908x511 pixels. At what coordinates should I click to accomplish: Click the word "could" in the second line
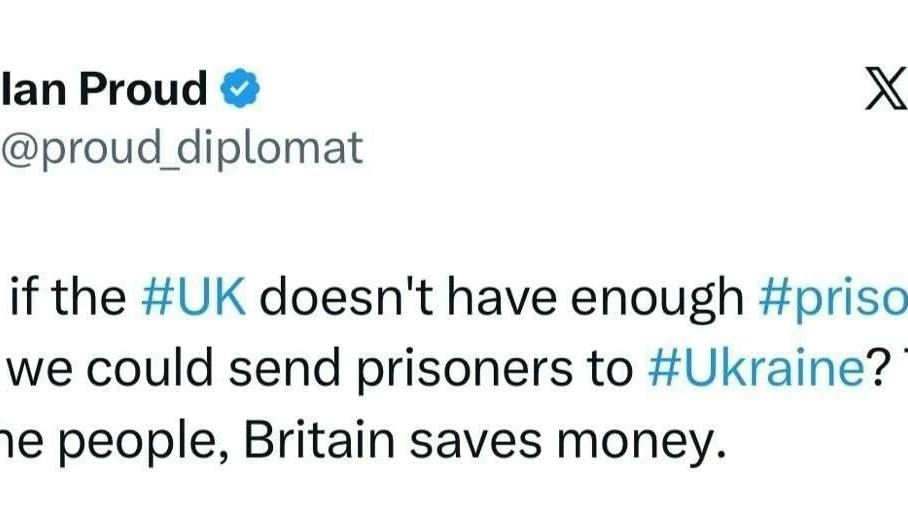click(x=150, y=368)
